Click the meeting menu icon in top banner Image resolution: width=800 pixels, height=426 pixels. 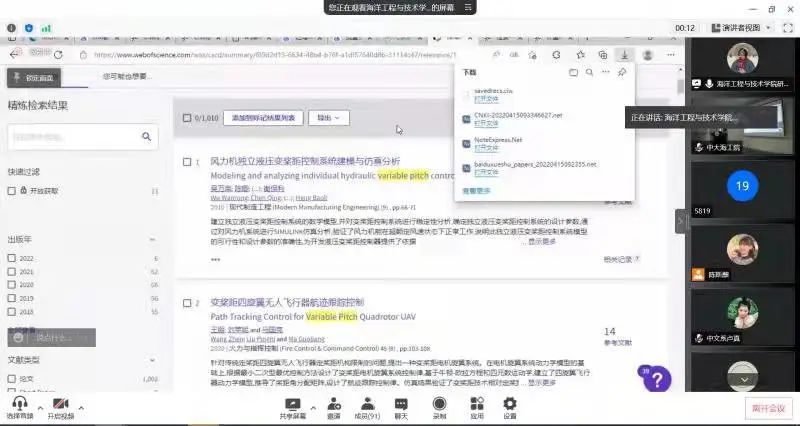click(x=468, y=7)
